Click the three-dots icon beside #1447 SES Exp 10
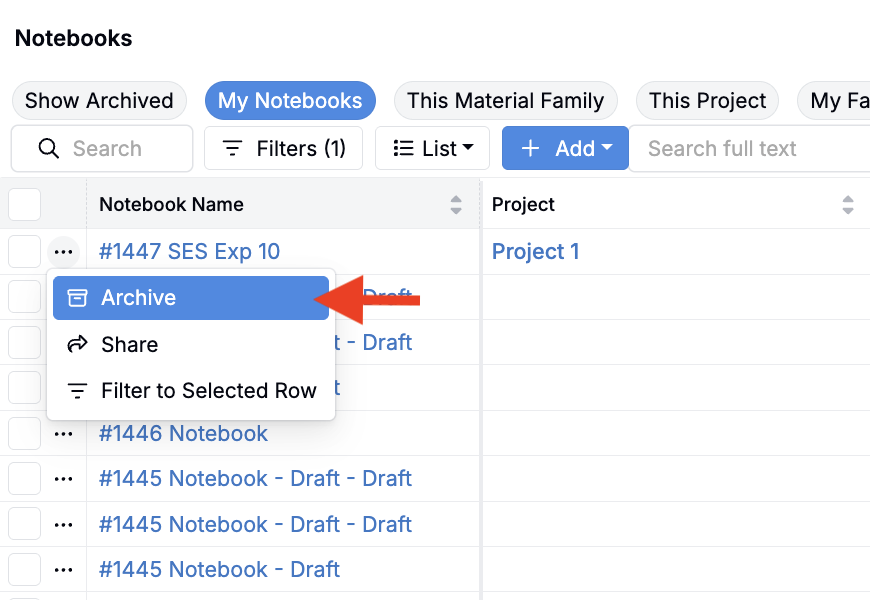The image size is (870, 600). coord(64,252)
